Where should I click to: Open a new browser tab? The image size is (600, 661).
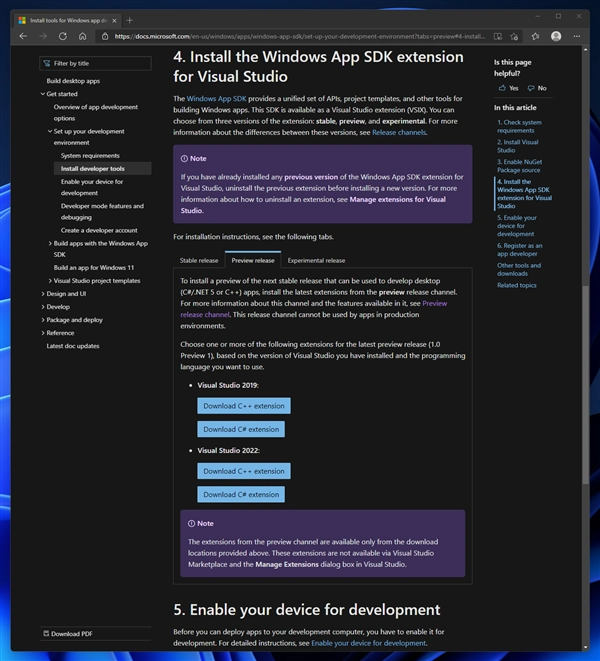pos(129,20)
